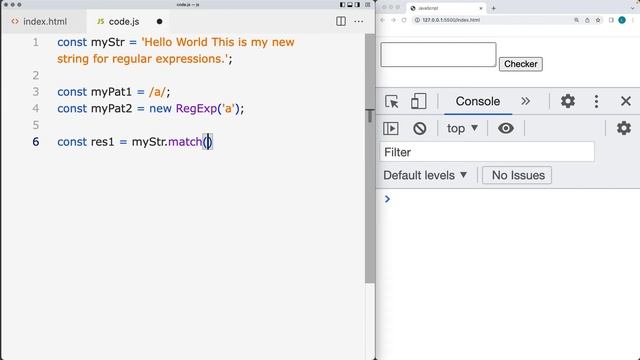This screenshot has height=360, width=640.
Task: Open the editor more actions ellipsis menu
Action: [x=359, y=21]
